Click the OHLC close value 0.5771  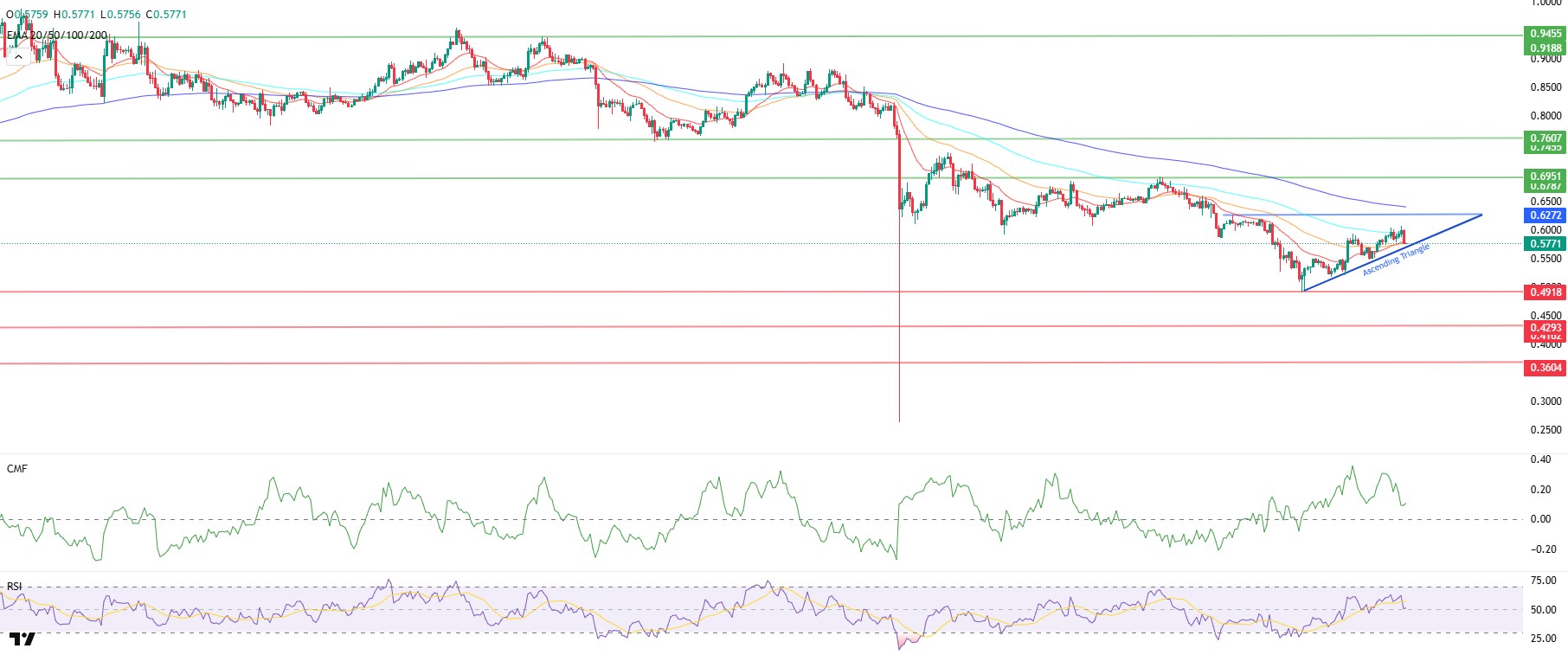coord(170,15)
